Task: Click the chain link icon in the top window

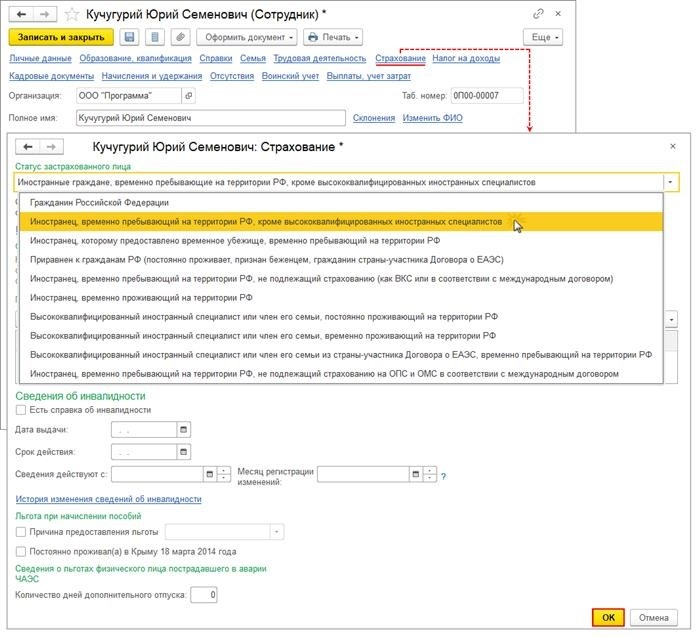Action: 538,14
